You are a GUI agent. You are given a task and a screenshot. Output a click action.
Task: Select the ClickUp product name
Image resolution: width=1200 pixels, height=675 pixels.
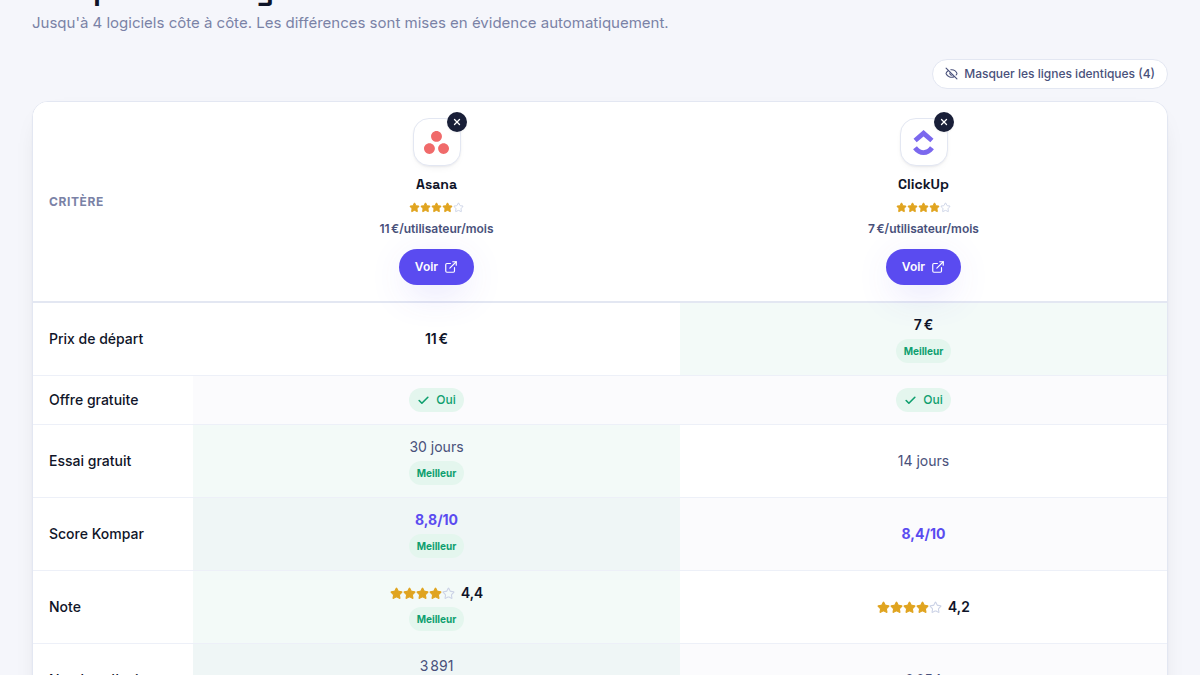point(923,184)
